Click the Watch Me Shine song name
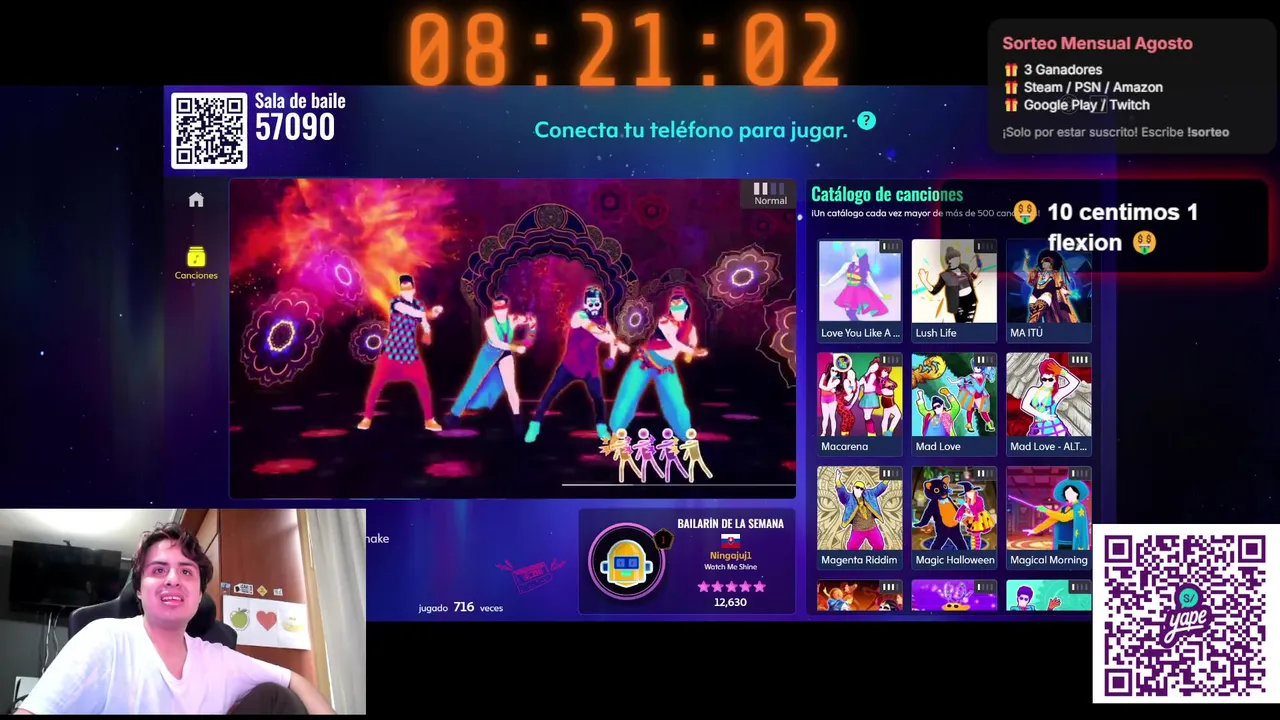Image resolution: width=1280 pixels, height=720 pixels. pyautogui.click(x=730, y=567)
